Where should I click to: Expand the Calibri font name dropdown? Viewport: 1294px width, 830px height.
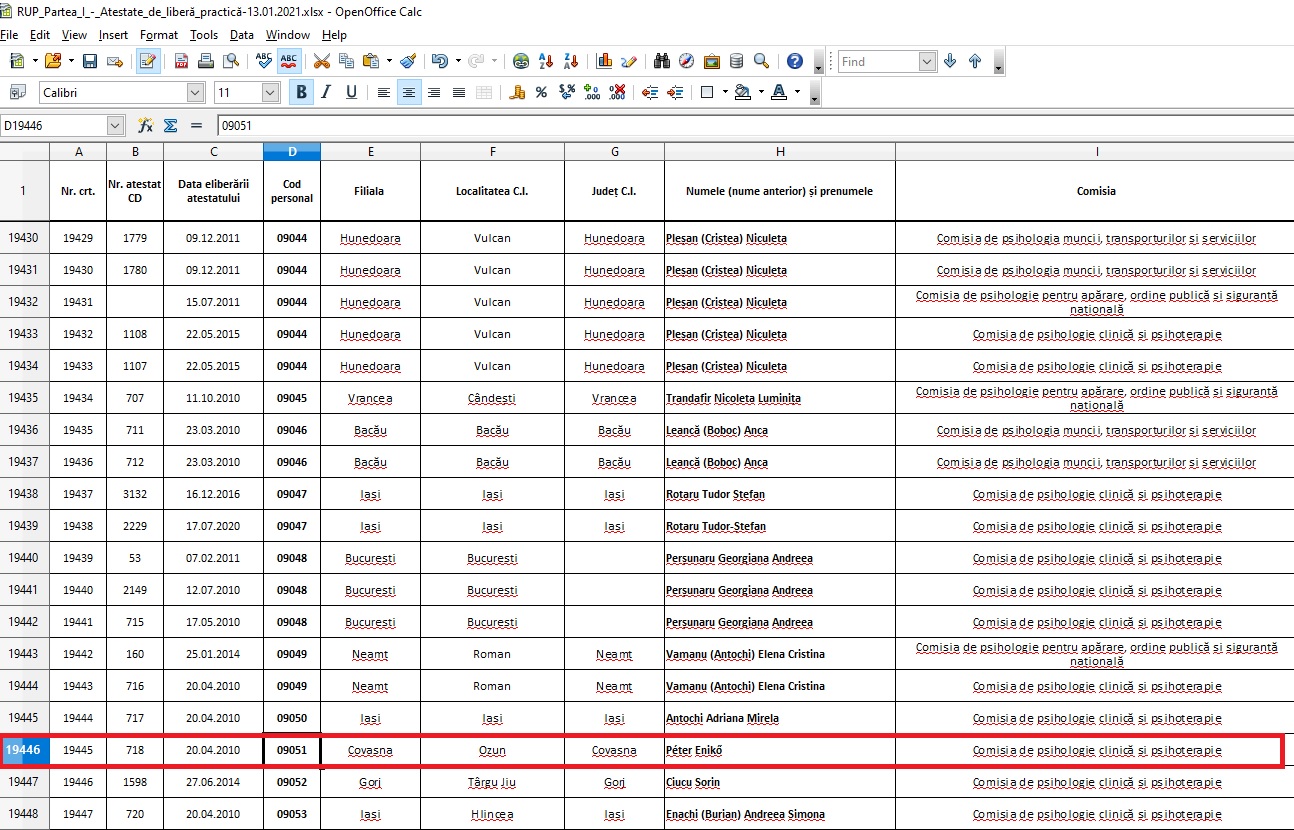[196, 92]
